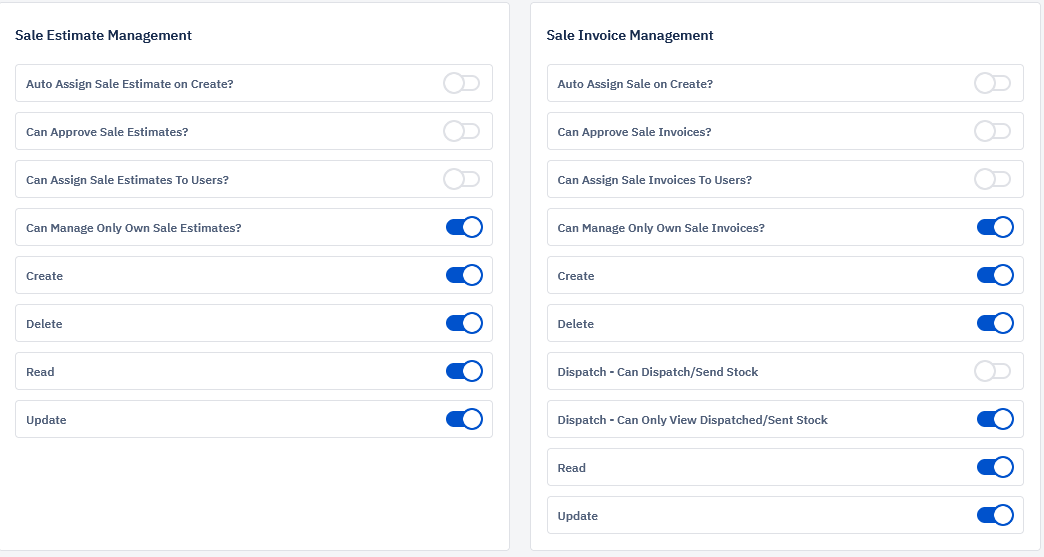Image resolution: width=1044 pixels, height=557 pixels.
Task: Toggle off Delete under Sale Invoice Management
Action: pyautogui.click(x=995, y=323)
